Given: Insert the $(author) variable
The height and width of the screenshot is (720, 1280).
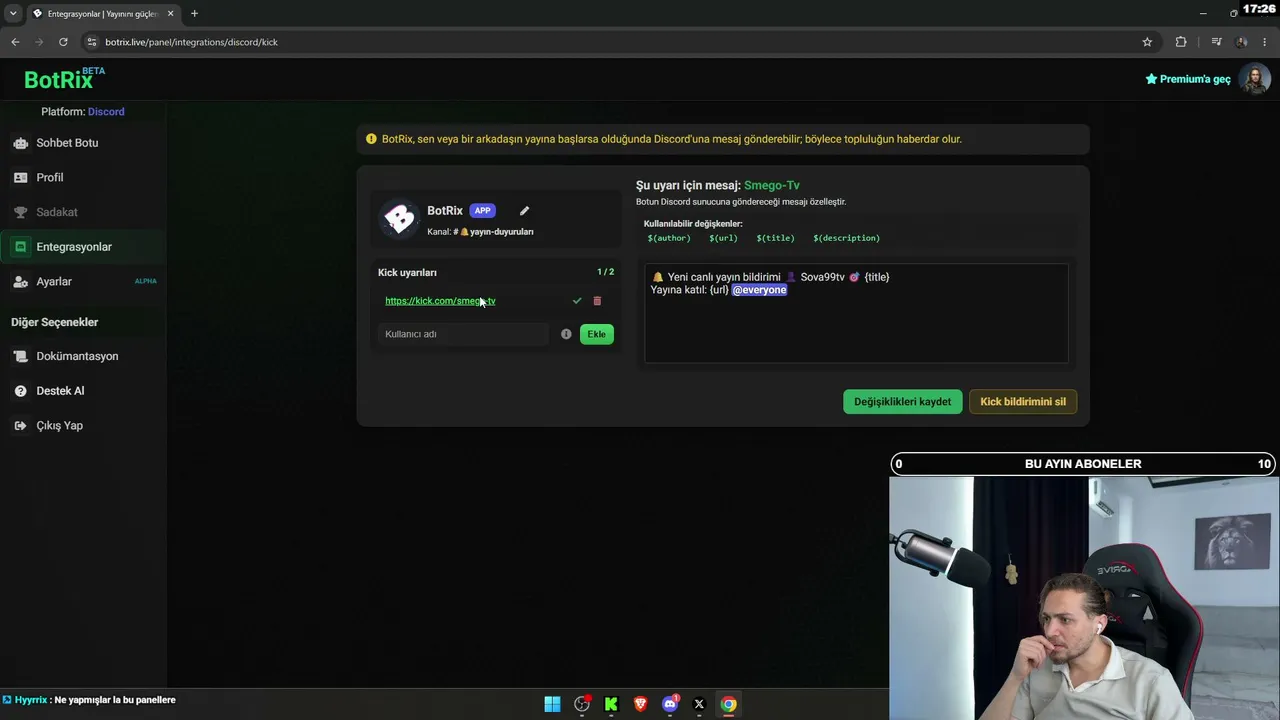Looking at the screenshot, I should [669, 238].
